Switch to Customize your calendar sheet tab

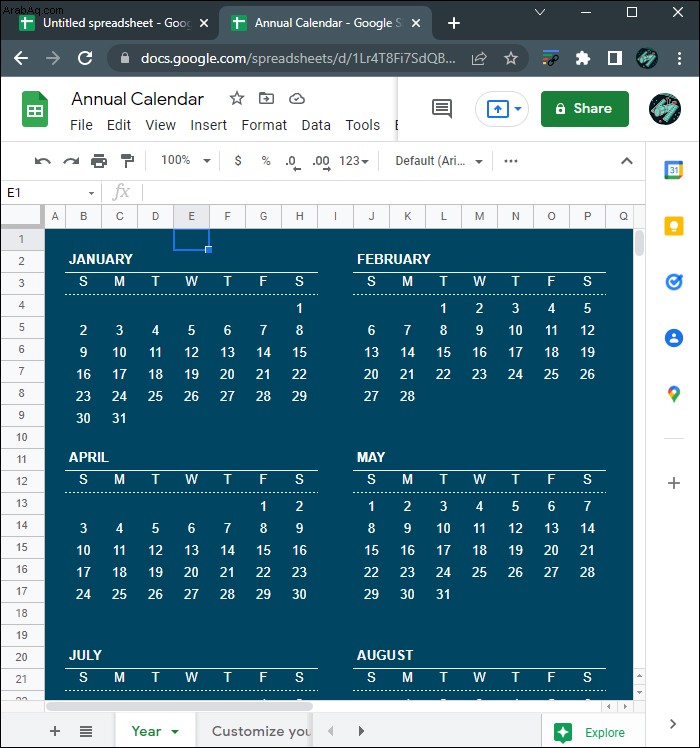(x=261, y=731)
